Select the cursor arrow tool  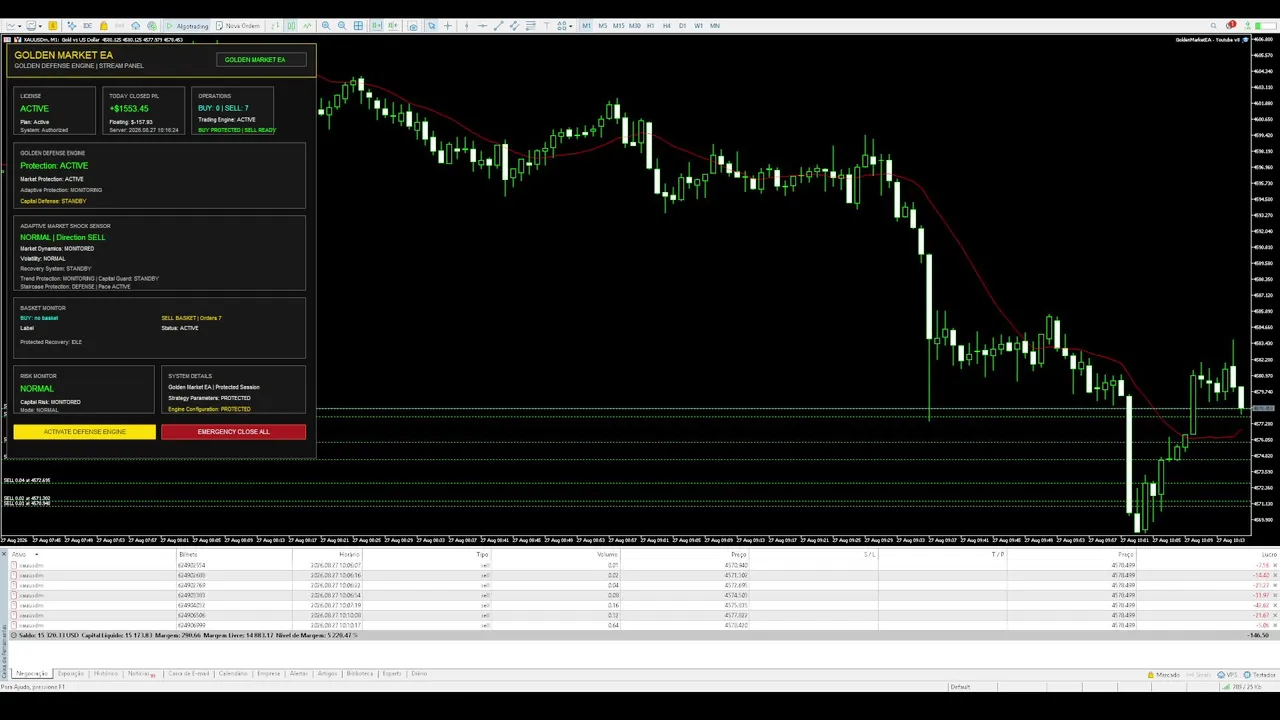tap(431, 26)
